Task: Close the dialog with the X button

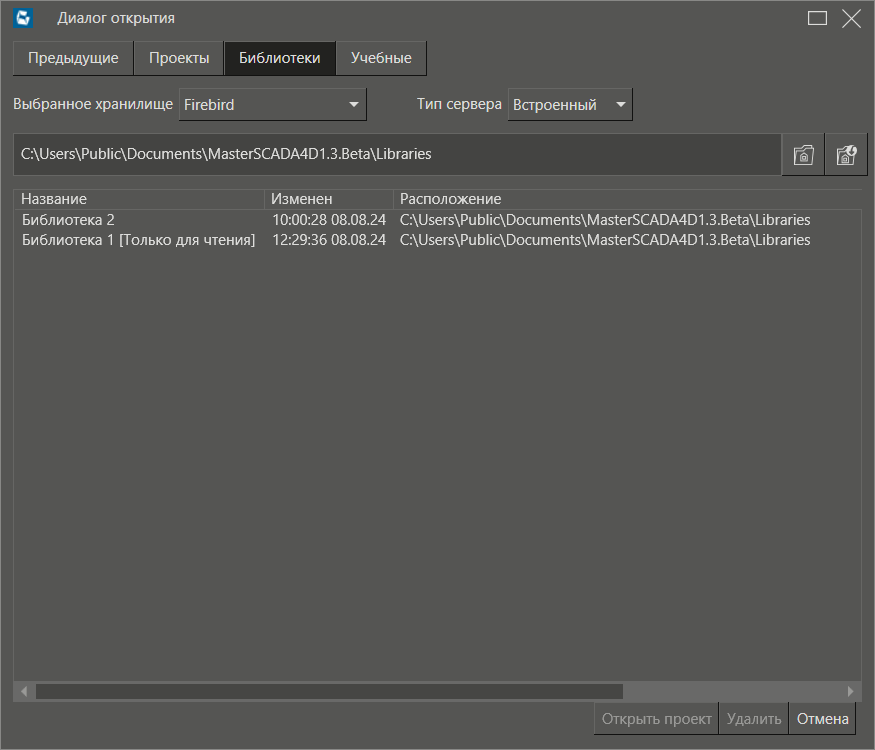Action: 851,18
